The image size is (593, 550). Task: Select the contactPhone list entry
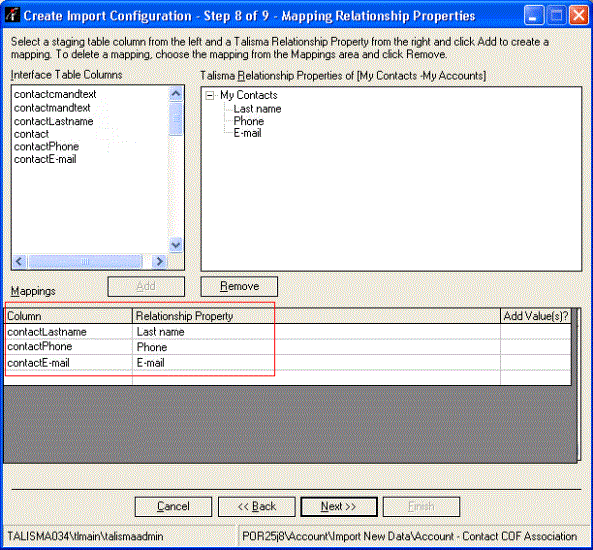click(x=47, y=147)
